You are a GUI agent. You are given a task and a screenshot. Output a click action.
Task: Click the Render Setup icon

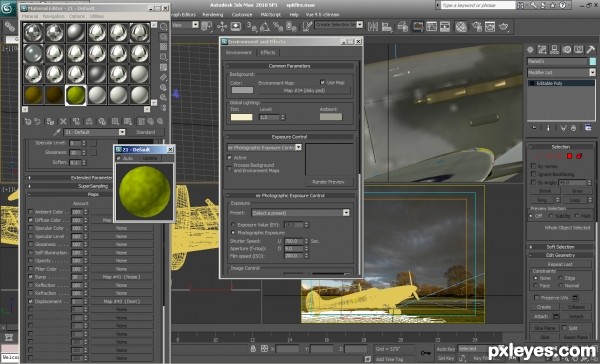476,26
